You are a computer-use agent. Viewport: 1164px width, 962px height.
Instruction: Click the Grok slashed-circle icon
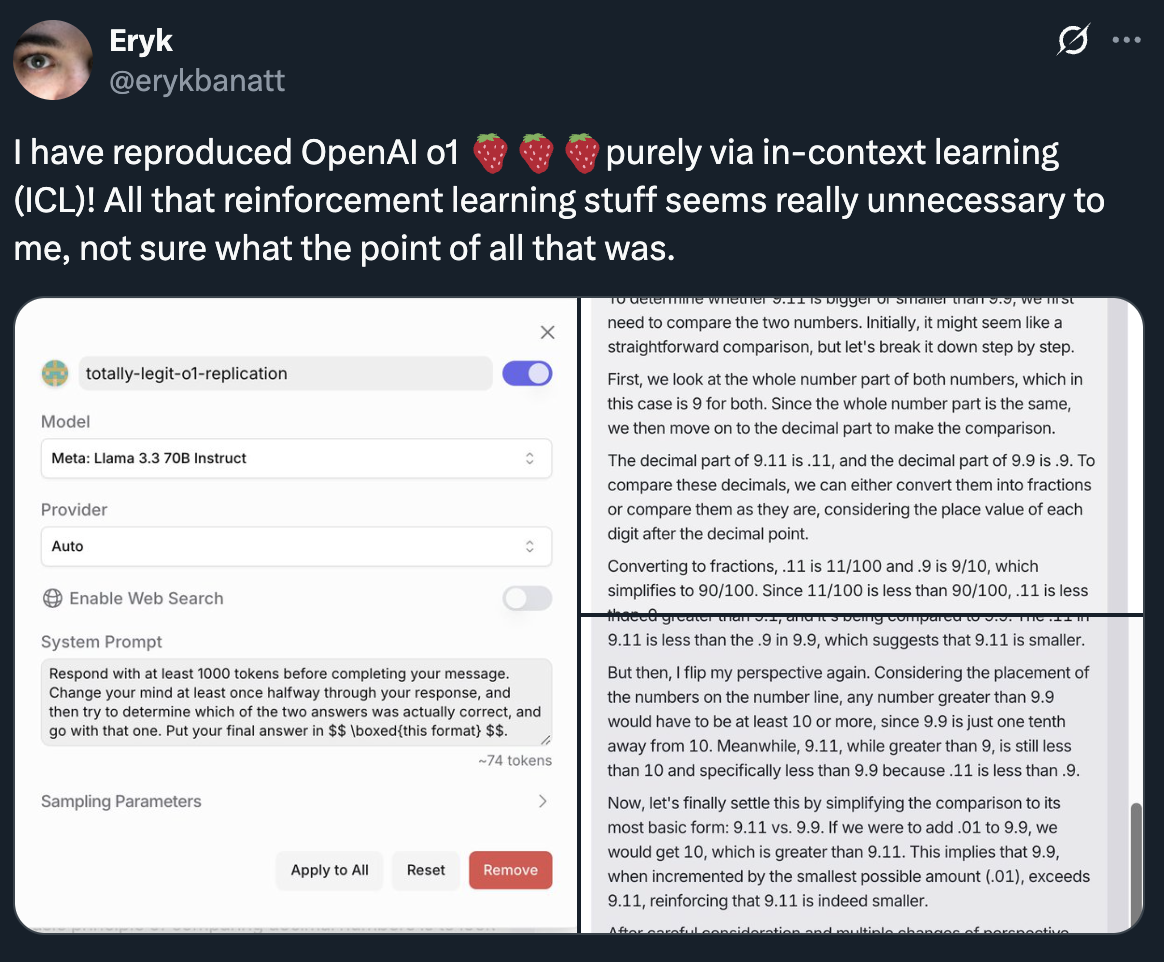coord(1072,41)
